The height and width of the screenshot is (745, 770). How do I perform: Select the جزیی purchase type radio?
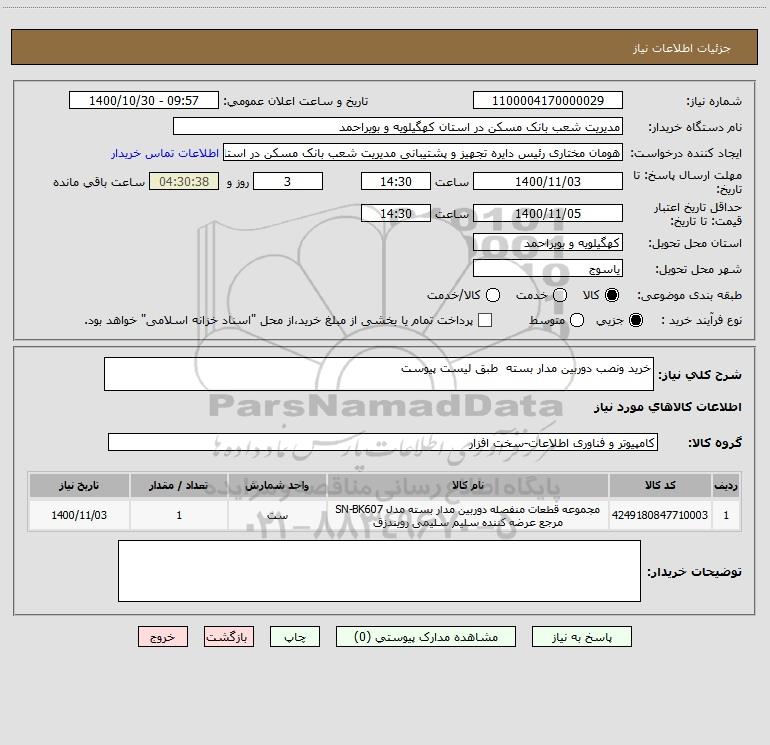tap(635, 321)
